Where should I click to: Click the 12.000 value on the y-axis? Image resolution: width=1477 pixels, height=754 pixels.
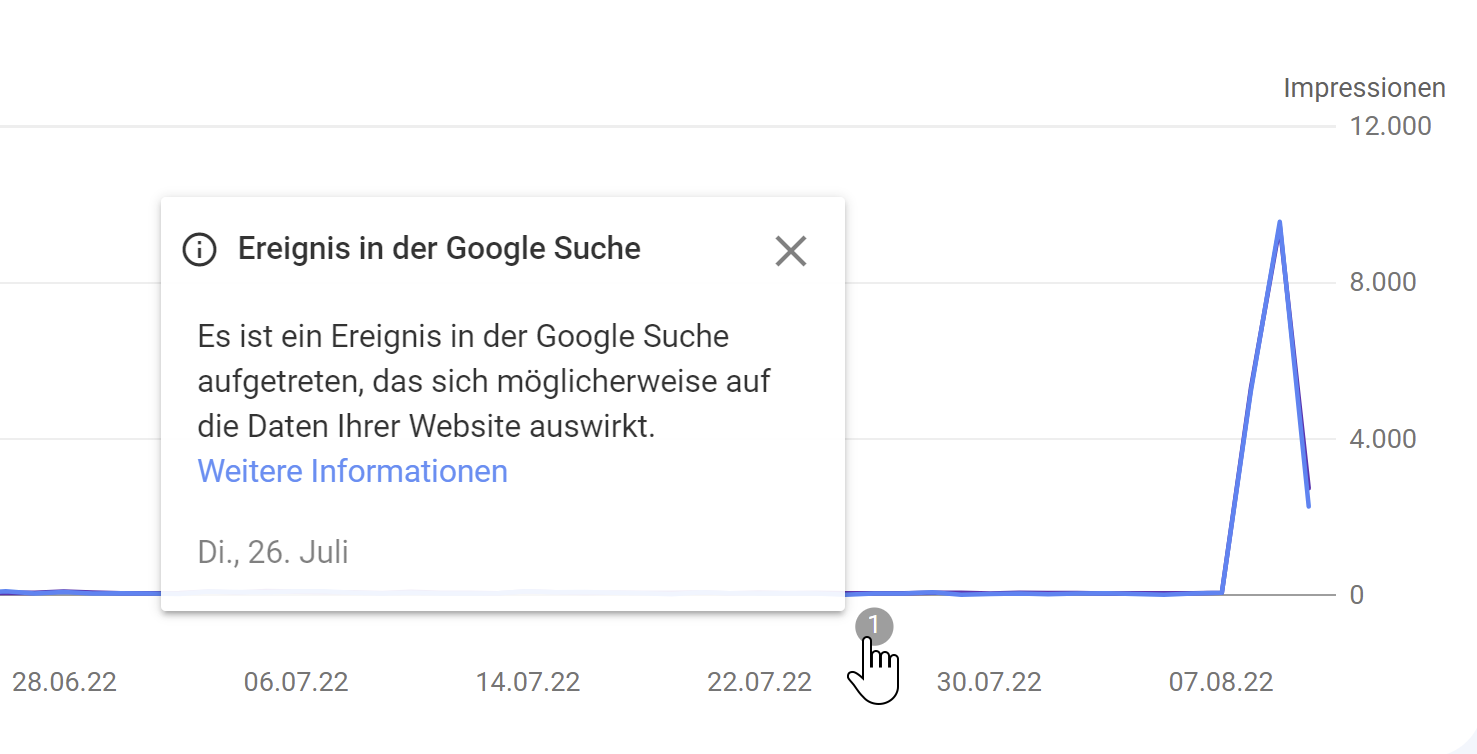click(1394, 125)
